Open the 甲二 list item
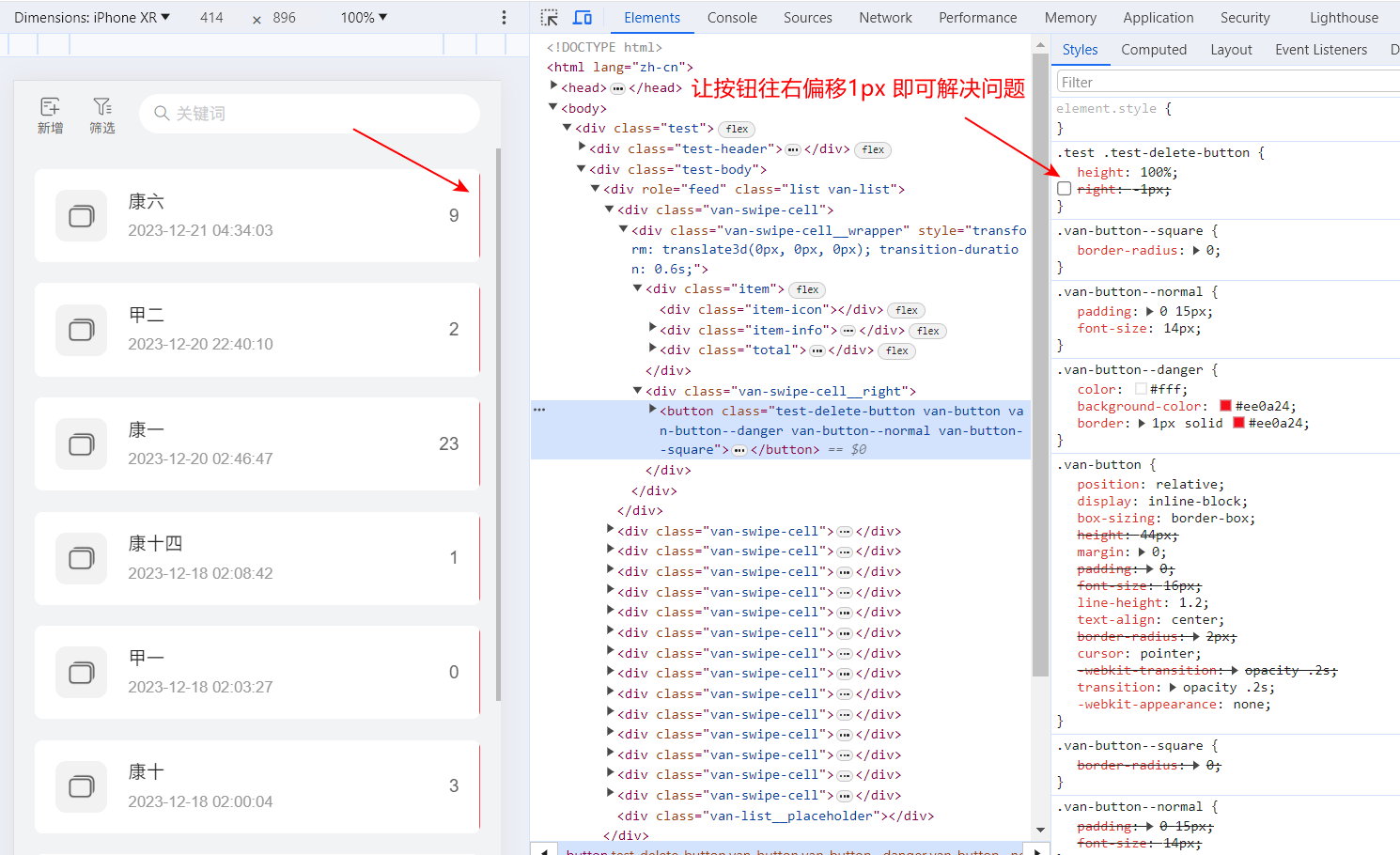The image size is (1400, 855). tap(257, 330)
